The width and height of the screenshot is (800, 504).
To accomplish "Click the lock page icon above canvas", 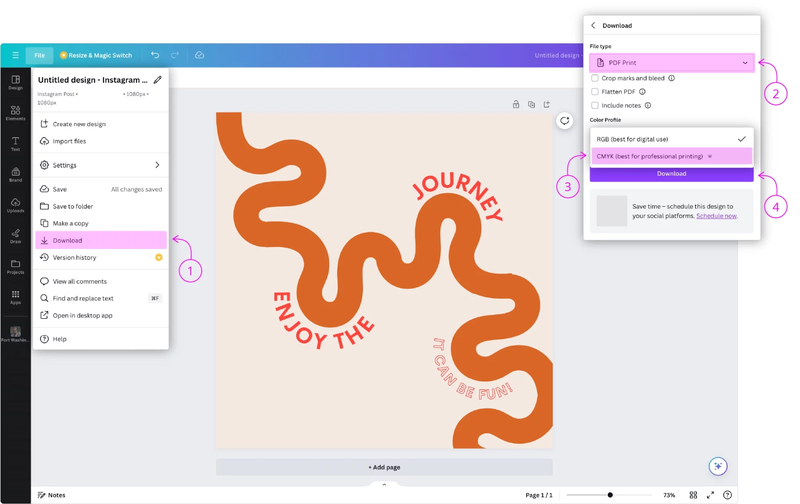I will point(516,104).
